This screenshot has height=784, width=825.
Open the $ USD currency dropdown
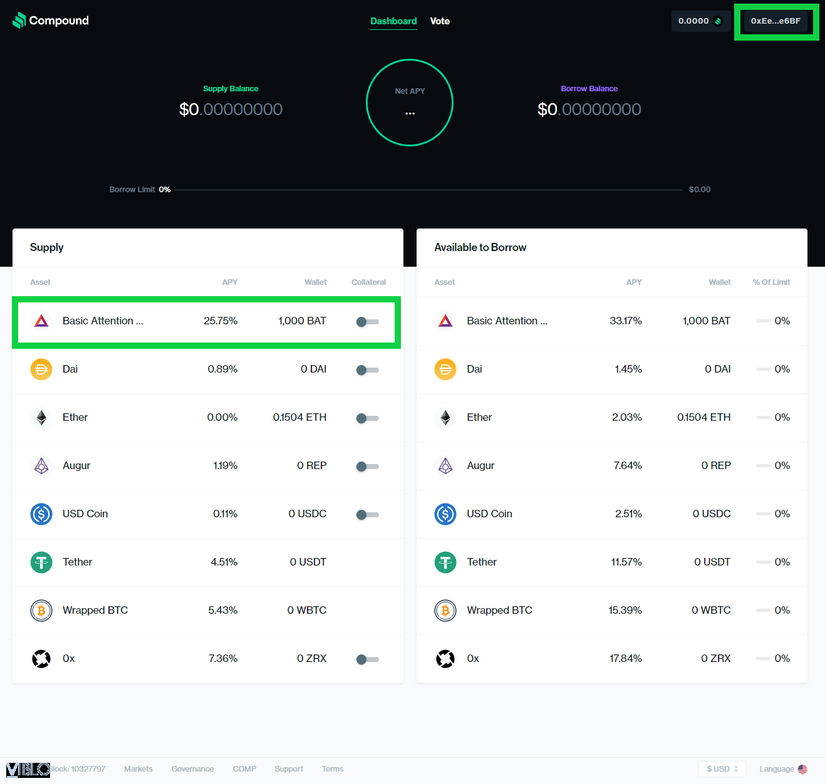coord(722,769)
